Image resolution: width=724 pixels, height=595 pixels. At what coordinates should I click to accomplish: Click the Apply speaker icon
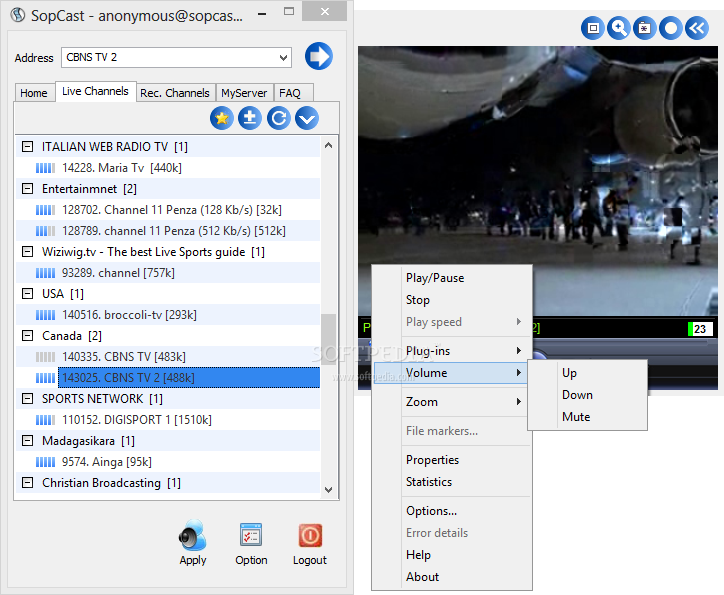click(193, 535)
